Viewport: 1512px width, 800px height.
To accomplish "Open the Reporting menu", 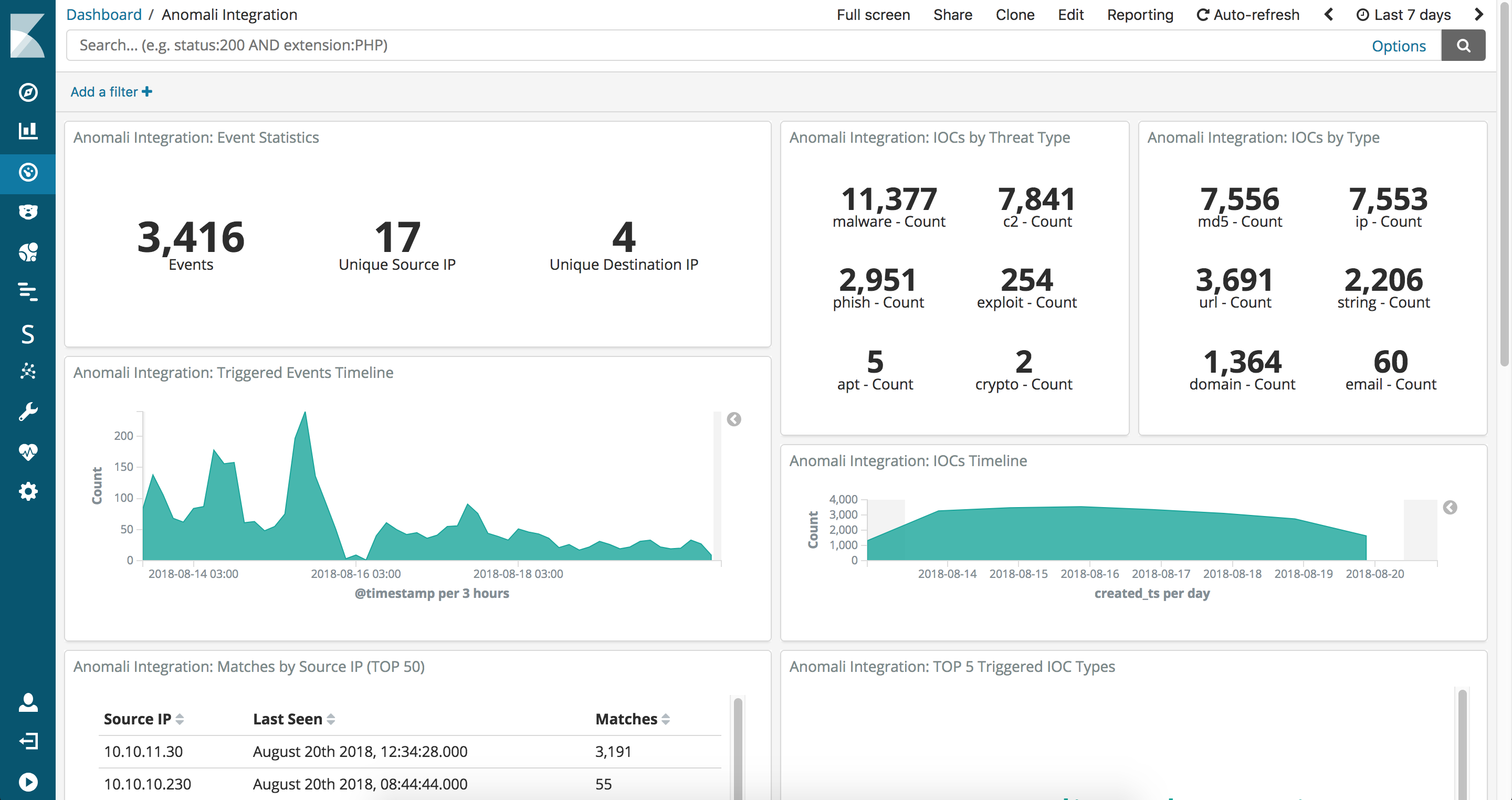I will [x=1140, y=15].
